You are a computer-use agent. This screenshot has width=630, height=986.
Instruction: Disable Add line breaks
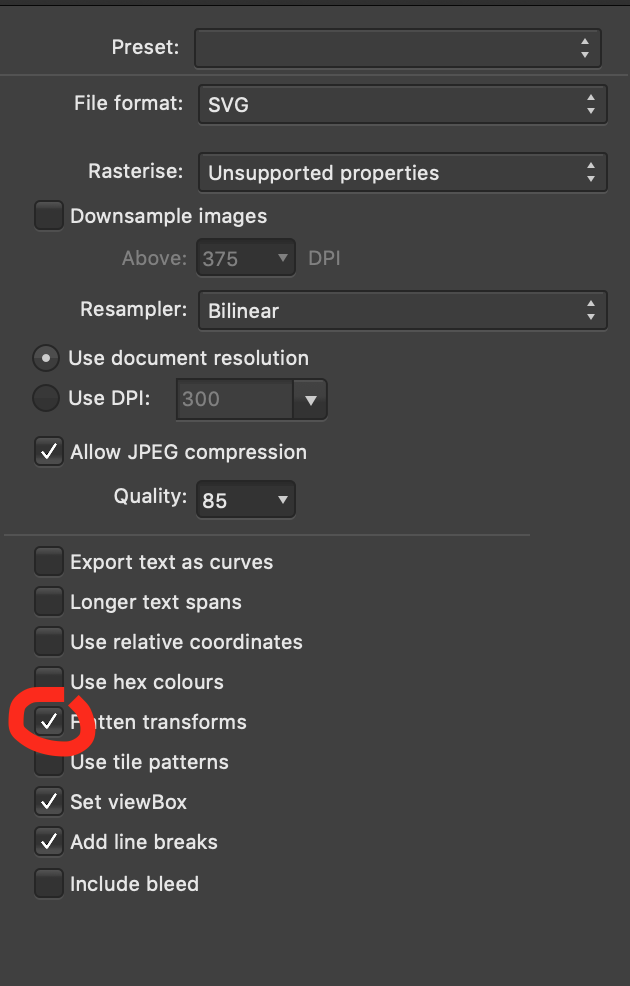click(48, 841)
